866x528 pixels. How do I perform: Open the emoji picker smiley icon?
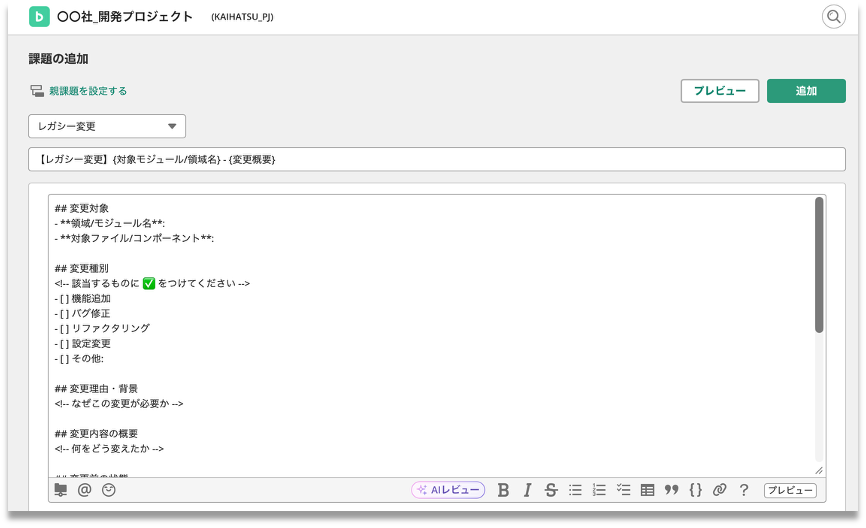(x=109, y=490)
